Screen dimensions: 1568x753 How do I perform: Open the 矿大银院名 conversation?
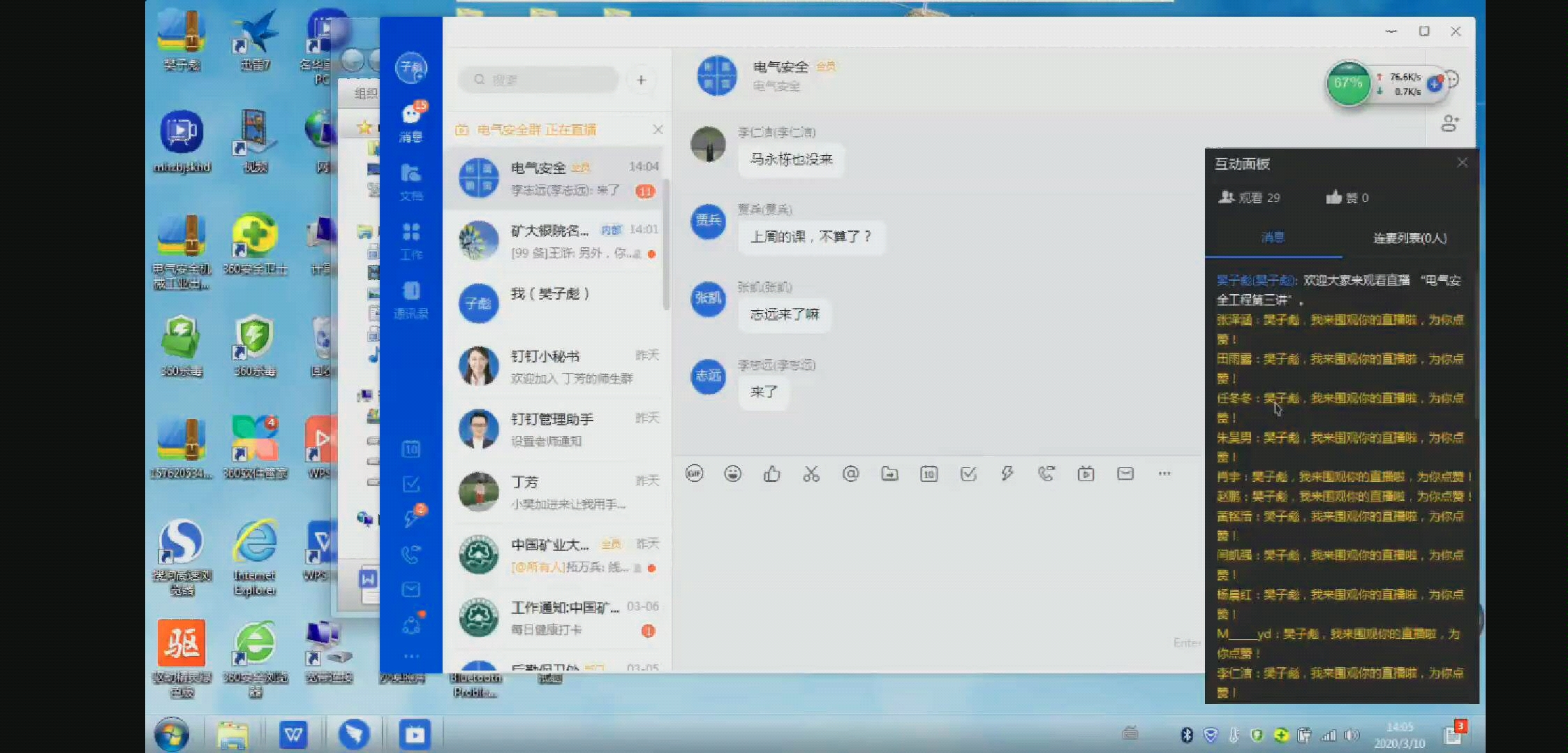[553, 241]
